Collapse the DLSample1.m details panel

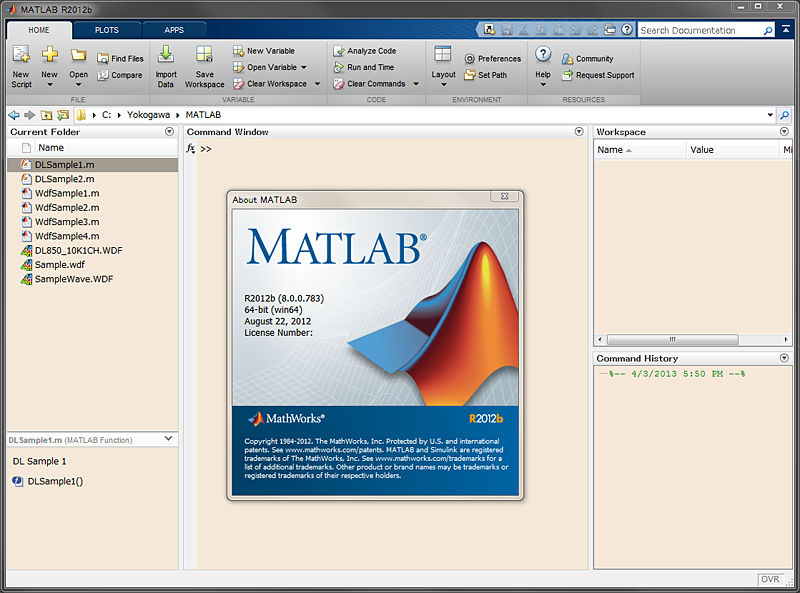[168, 438]
